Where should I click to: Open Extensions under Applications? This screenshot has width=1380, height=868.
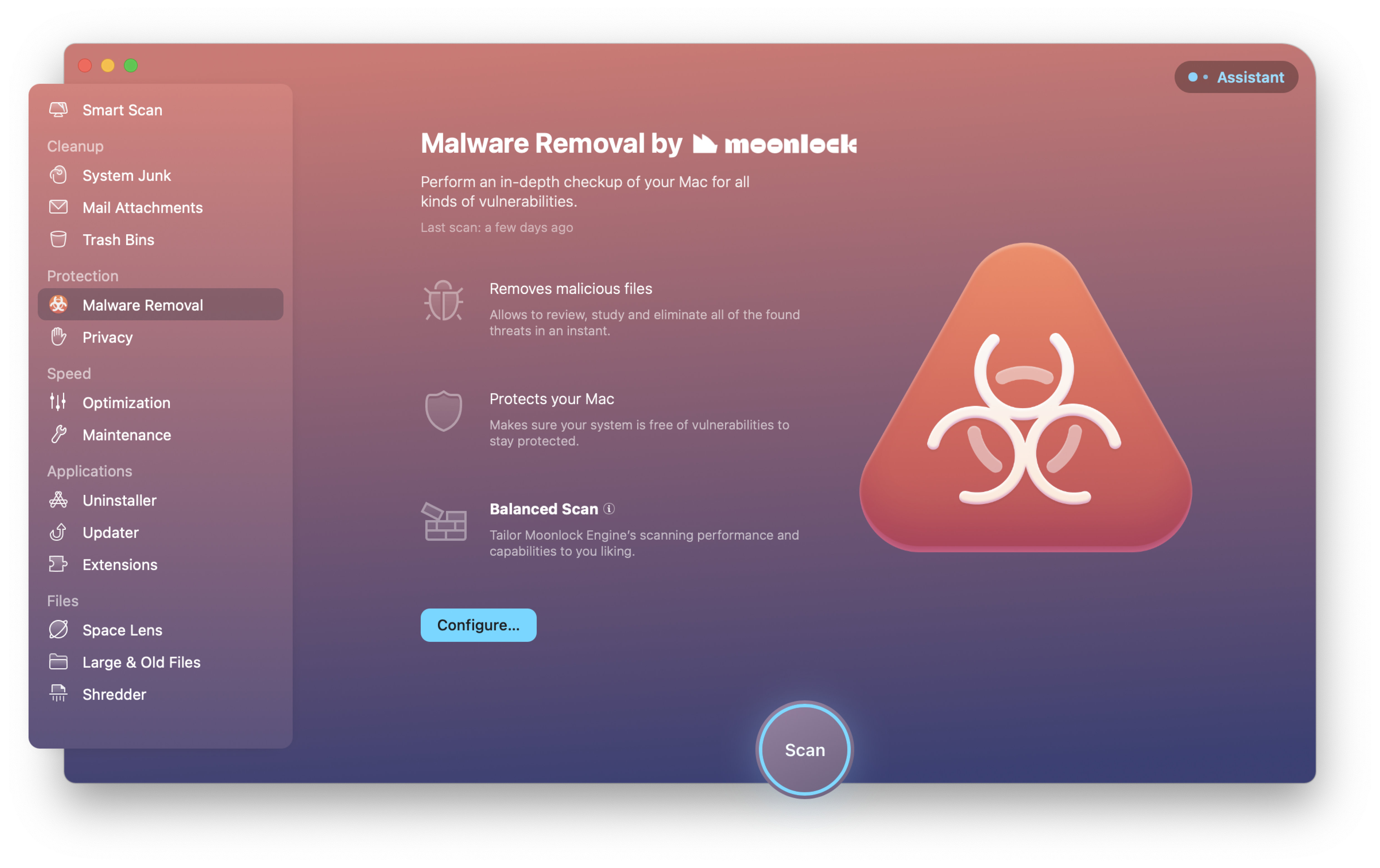coord(160,564)
